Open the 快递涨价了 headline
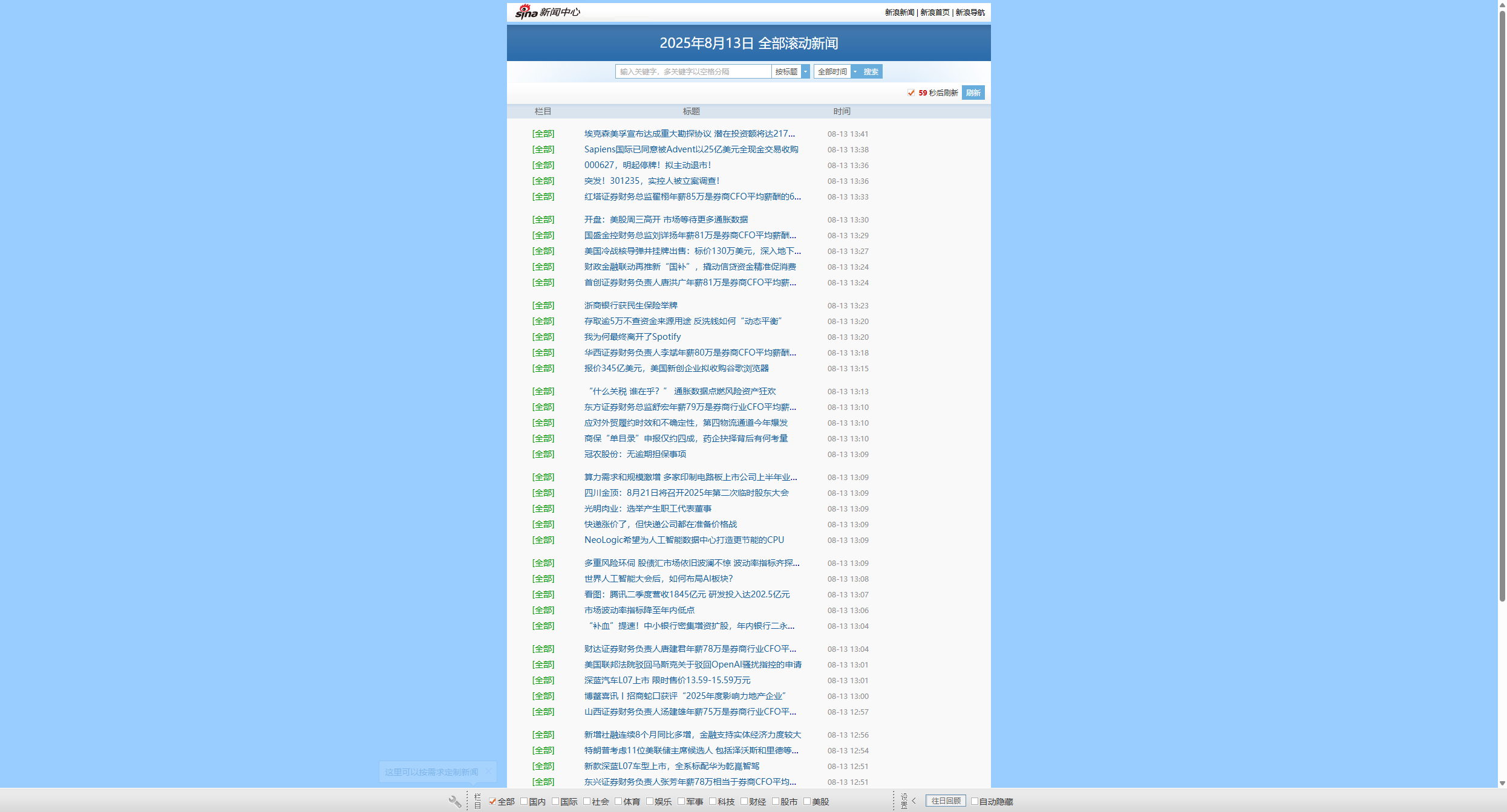The image size is (1507, 812). [x=661, y=524]
